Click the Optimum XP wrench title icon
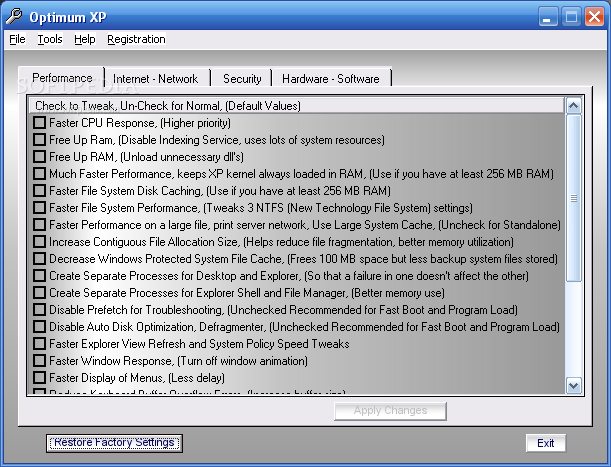Viewport: 611px width, 467px height. pos(14,16)
